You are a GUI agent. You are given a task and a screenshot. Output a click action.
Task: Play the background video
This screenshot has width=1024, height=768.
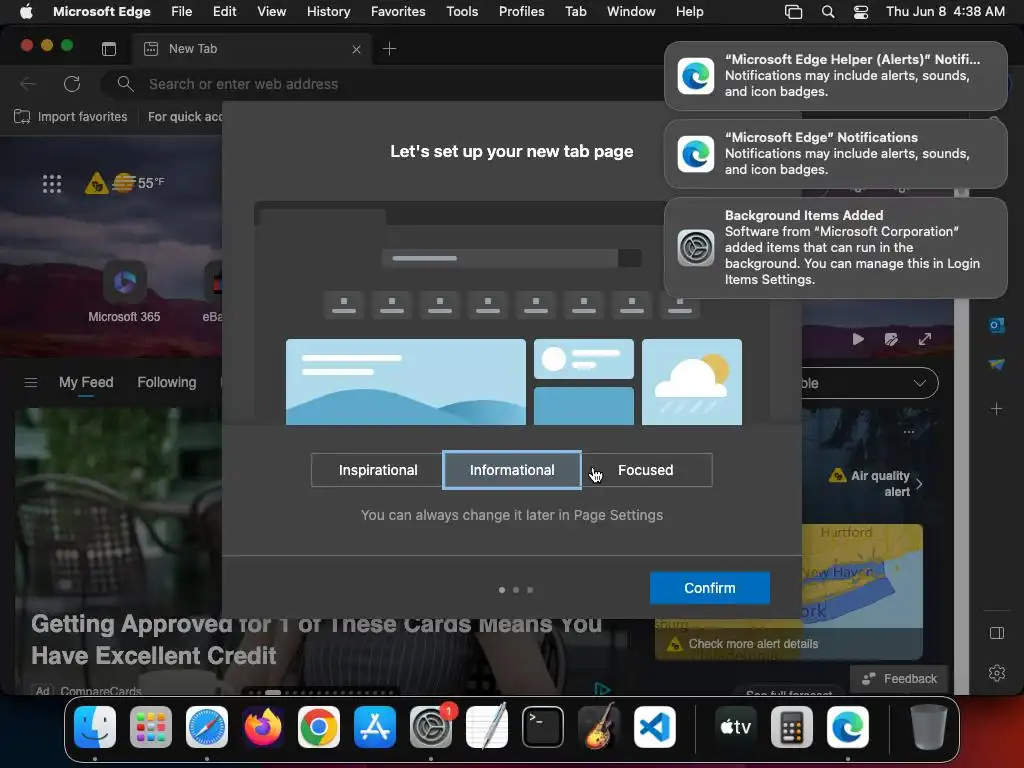point(858,340)
